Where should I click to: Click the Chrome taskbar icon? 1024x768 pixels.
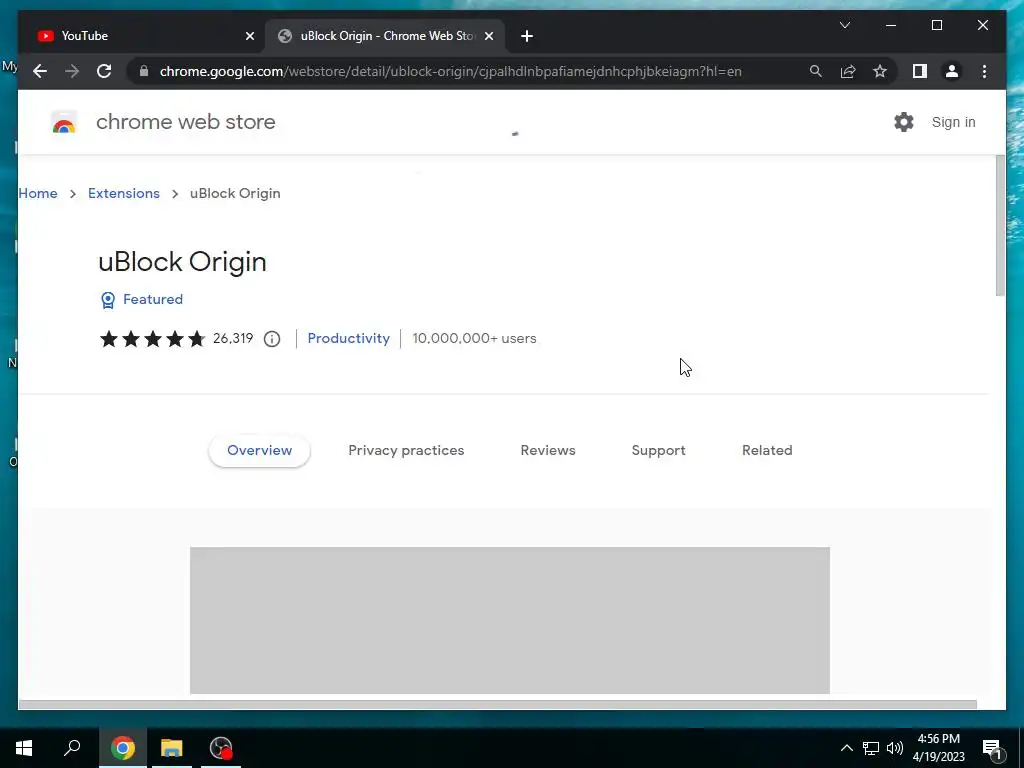click(x=122, y=748)
